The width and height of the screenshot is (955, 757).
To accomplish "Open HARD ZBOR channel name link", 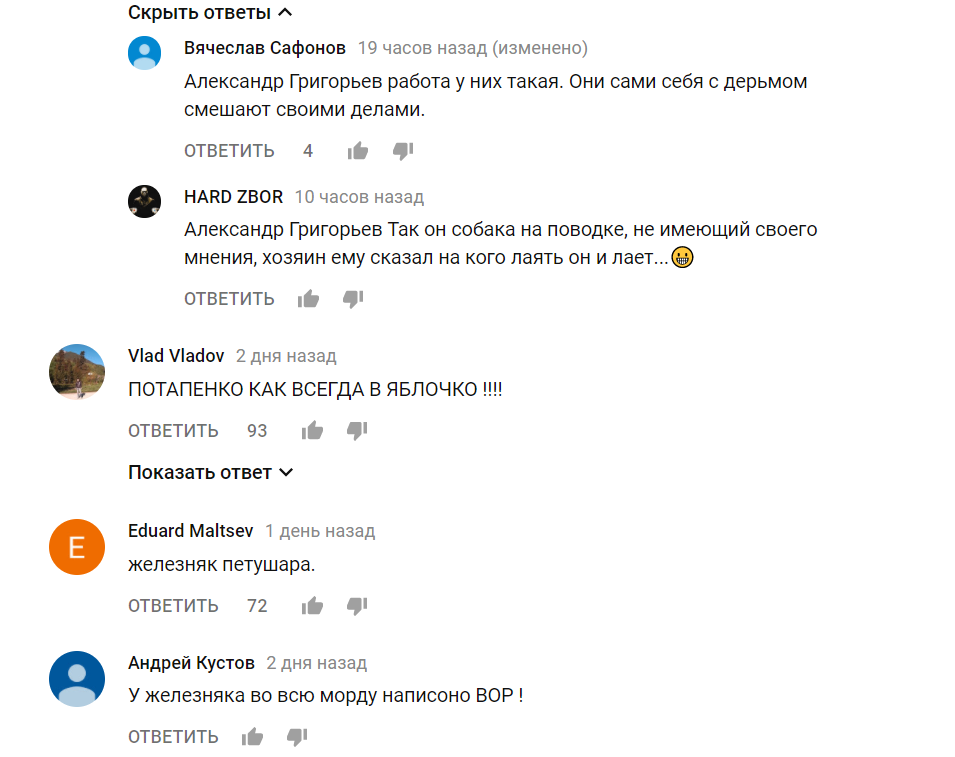I will [233, 197].
